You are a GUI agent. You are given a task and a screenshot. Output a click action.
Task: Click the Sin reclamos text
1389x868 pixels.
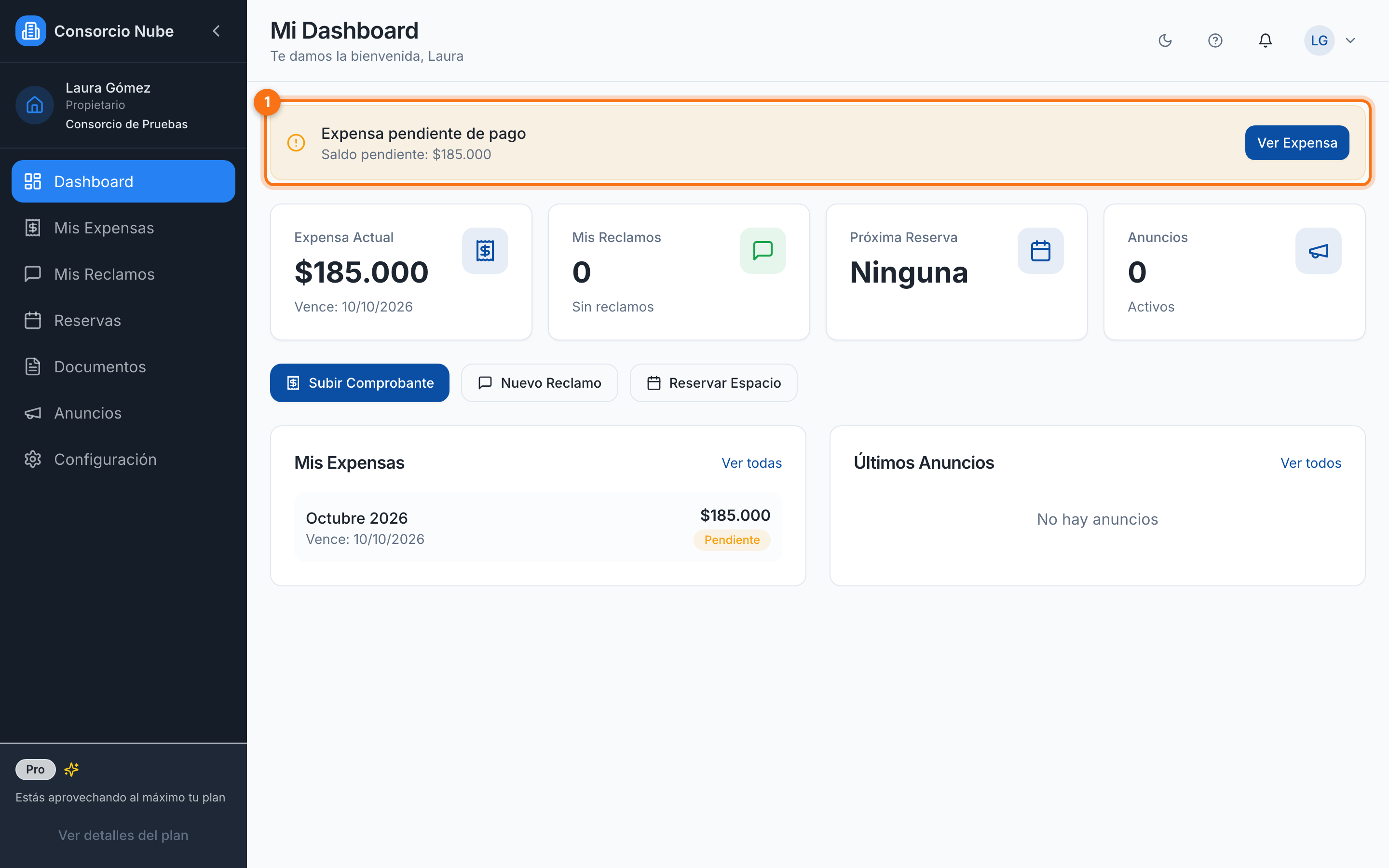pyautogui.click(x=613, y=307)
